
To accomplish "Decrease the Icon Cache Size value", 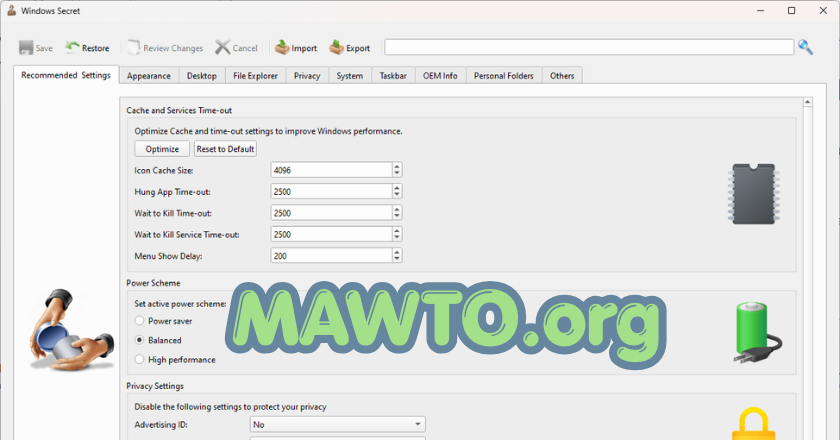I will [397, 174].
